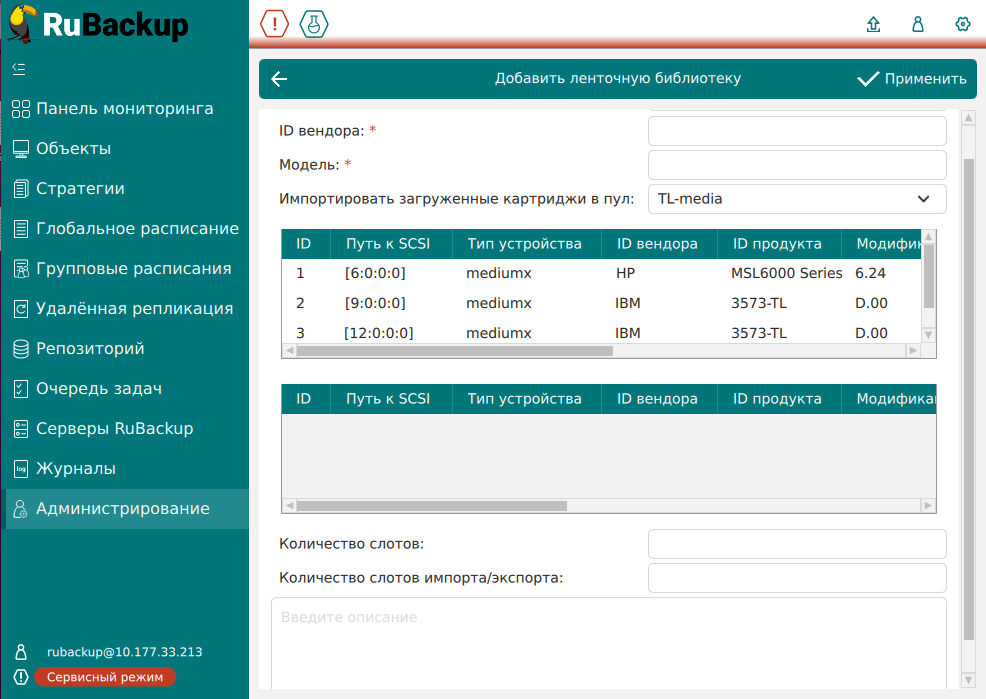Click the Применить button

tap(911, 79)
